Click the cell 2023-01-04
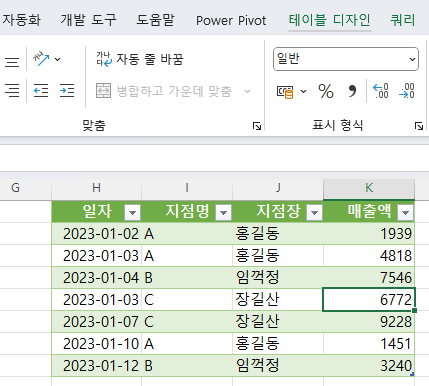 pos(97,278)
